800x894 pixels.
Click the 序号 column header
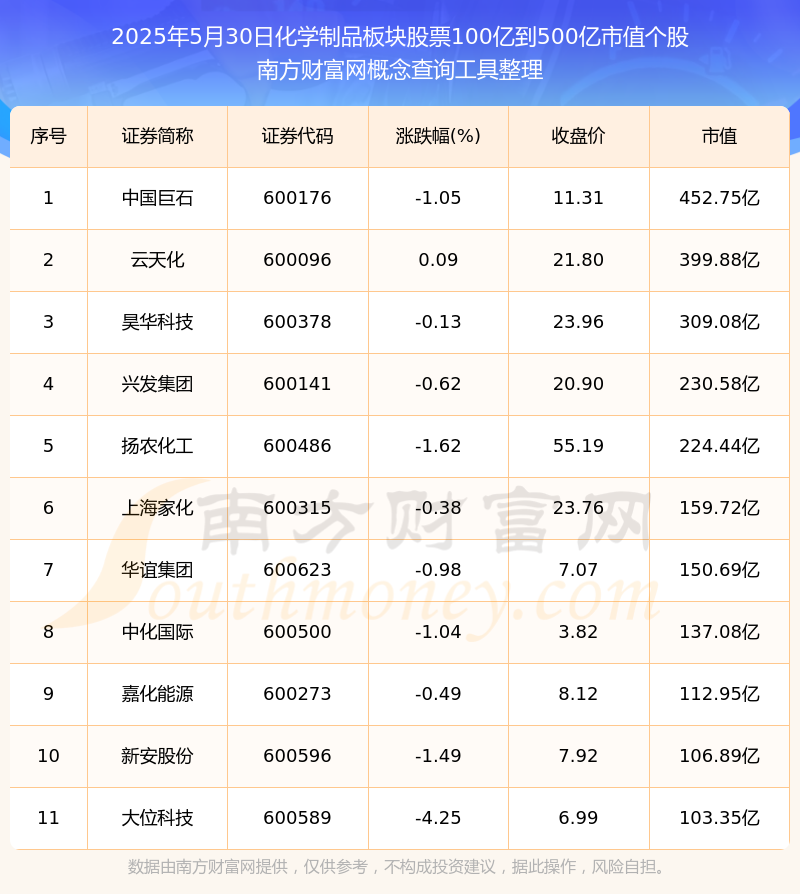pos(48,136)
